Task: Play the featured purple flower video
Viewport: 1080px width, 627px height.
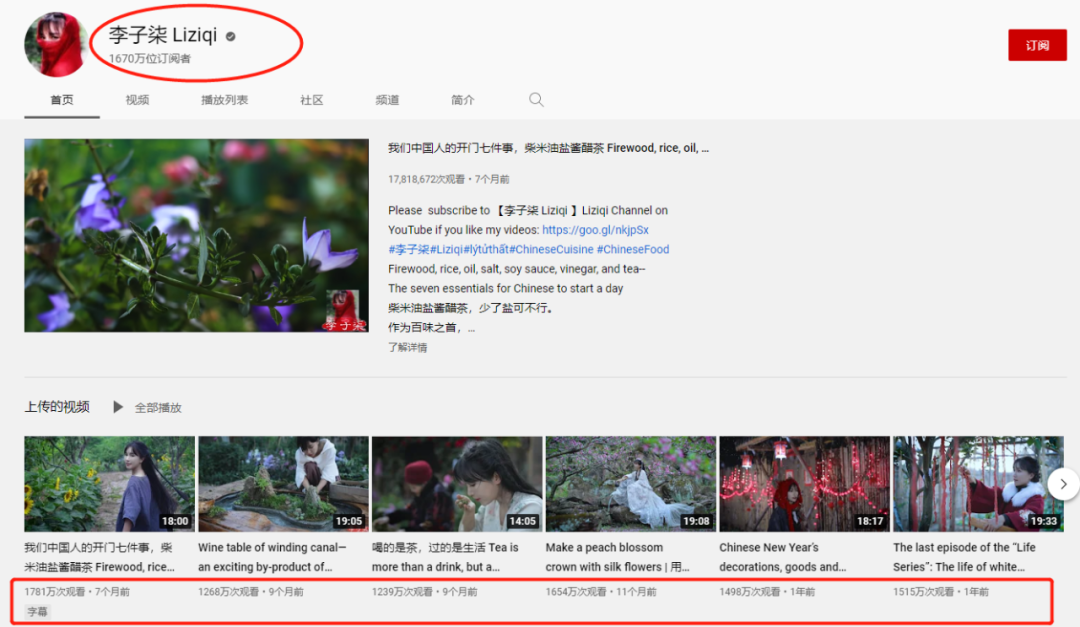Action: [196, 236]
